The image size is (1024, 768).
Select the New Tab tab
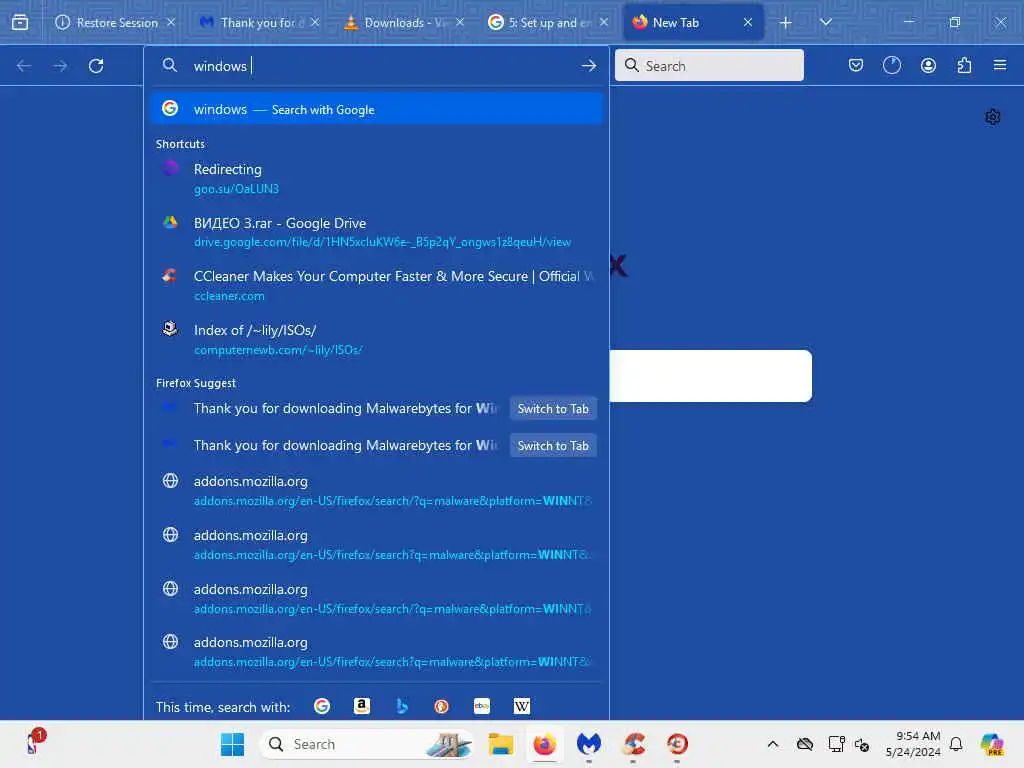point(693,22)
